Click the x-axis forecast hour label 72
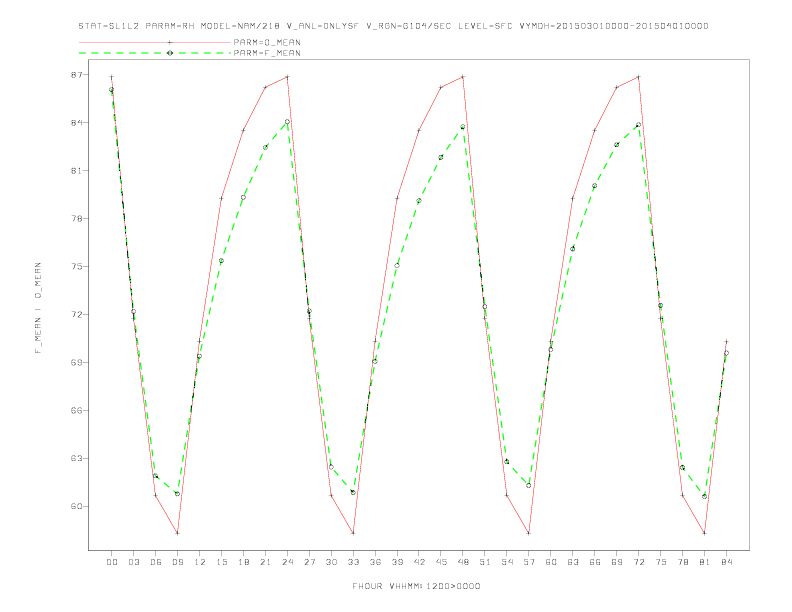Screen dimensions: 792x612 (x=639, y=562)
